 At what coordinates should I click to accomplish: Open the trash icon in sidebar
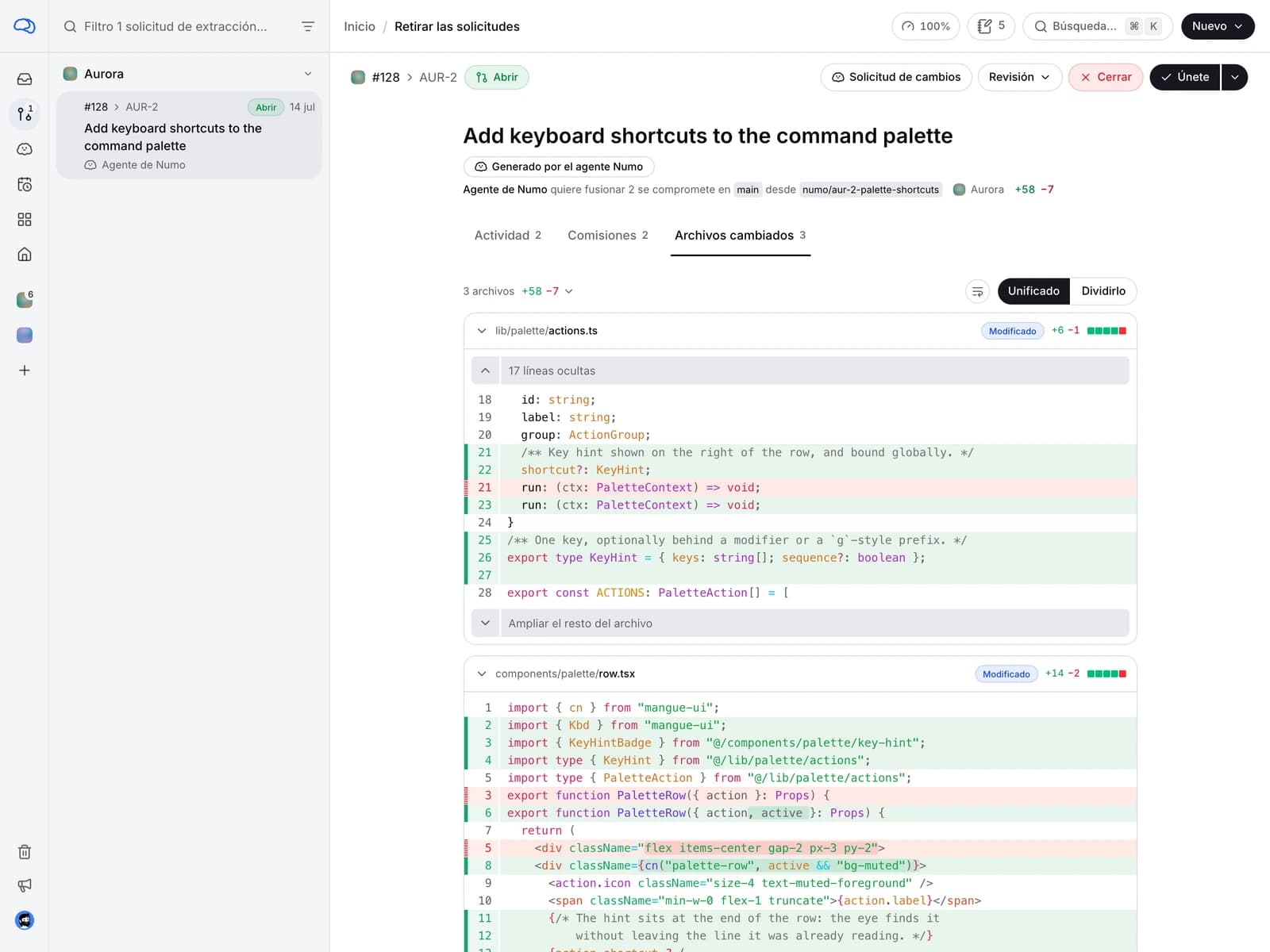pyautogui.click(x=25, y=852)
